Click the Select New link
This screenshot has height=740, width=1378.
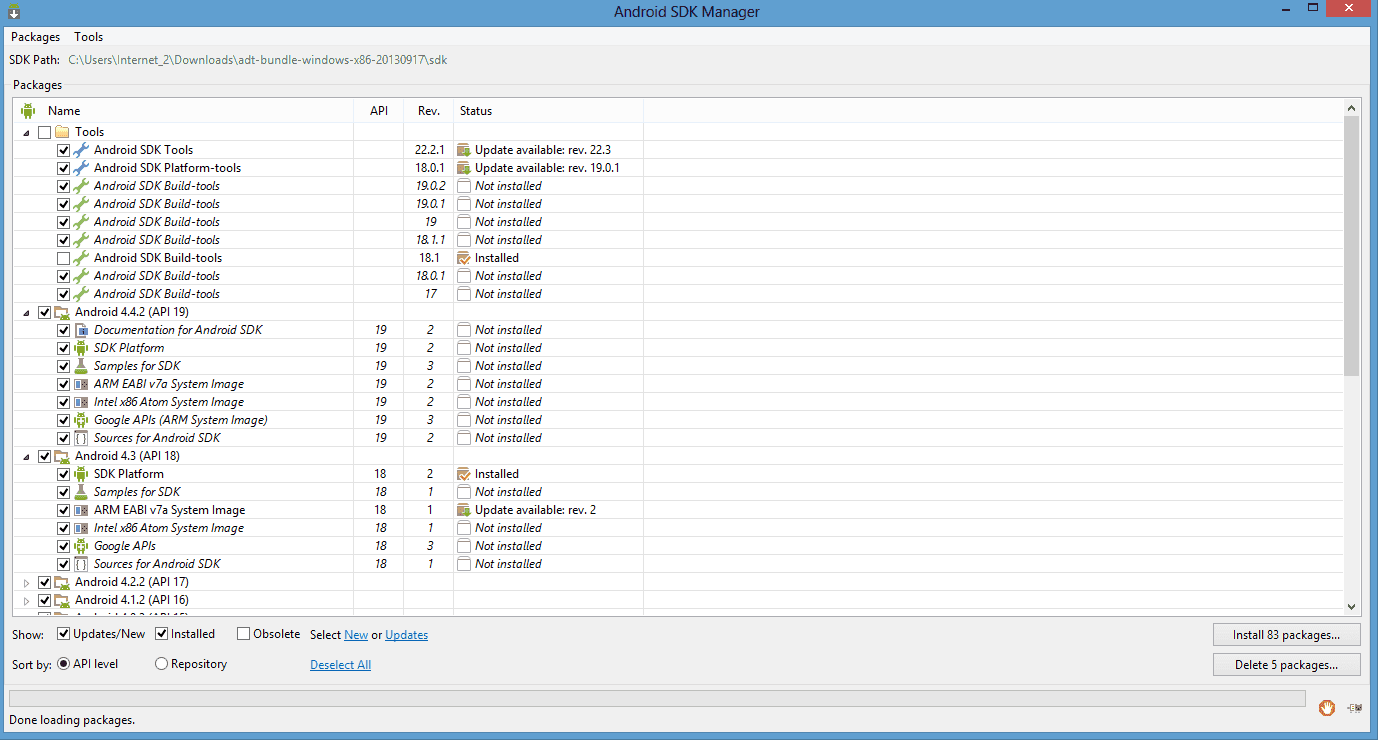click(x=356, y=635)
